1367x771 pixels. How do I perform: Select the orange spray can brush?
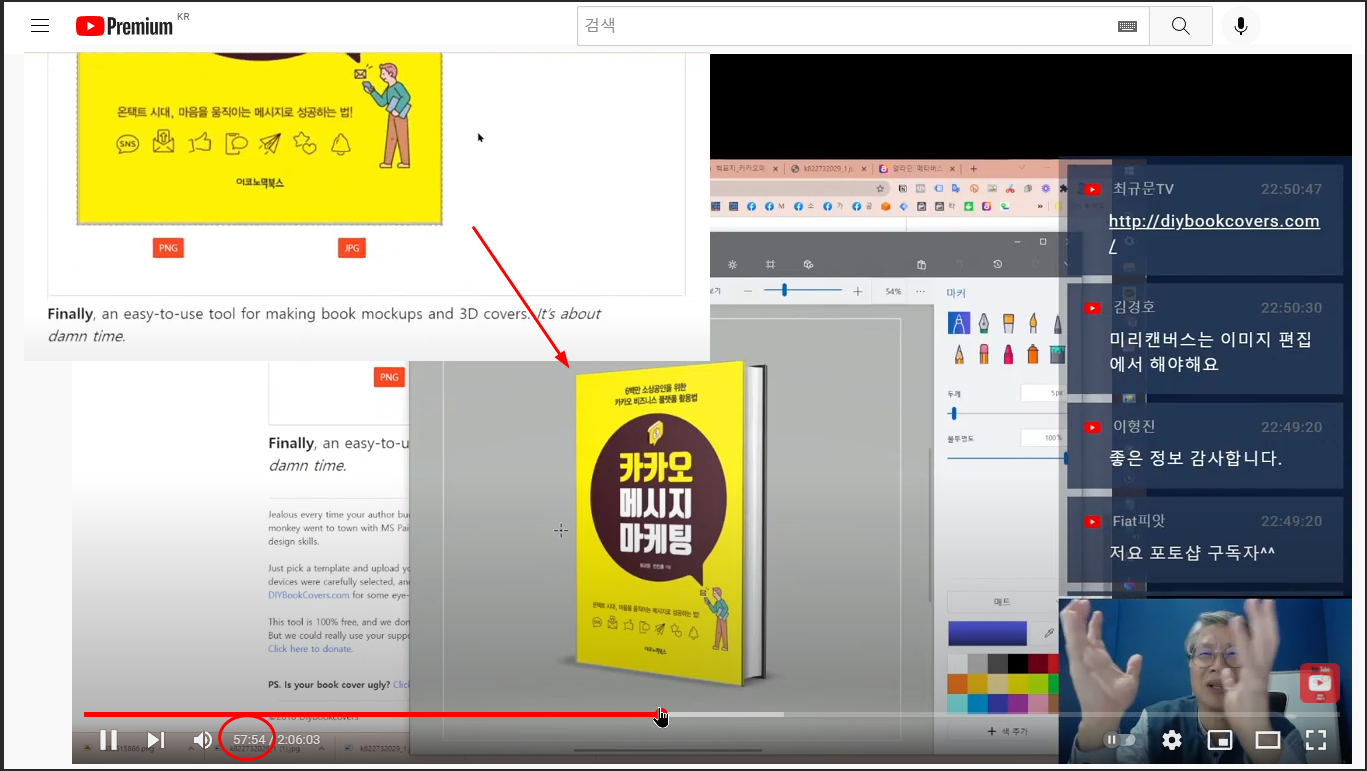[x=1032, y=354]
